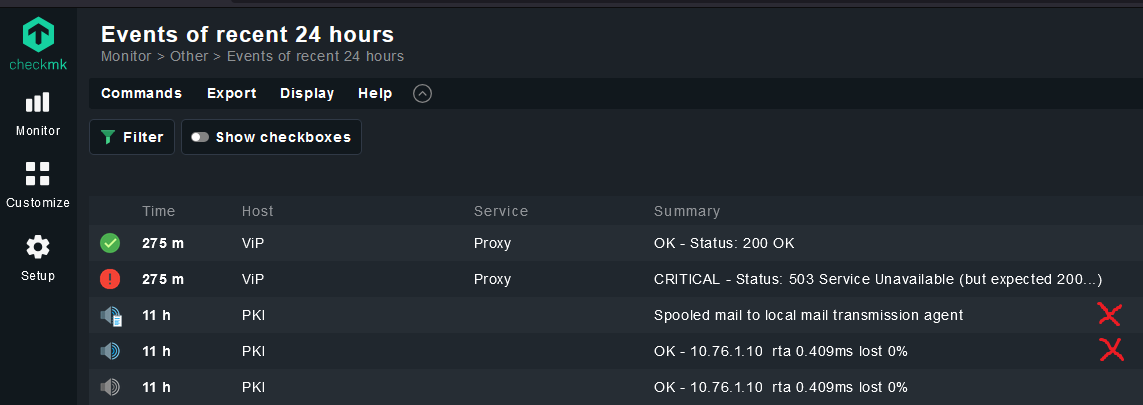Open the Monitor sidebar menu
This screenshot has height=405, width=1143.
tap(38, 114)
